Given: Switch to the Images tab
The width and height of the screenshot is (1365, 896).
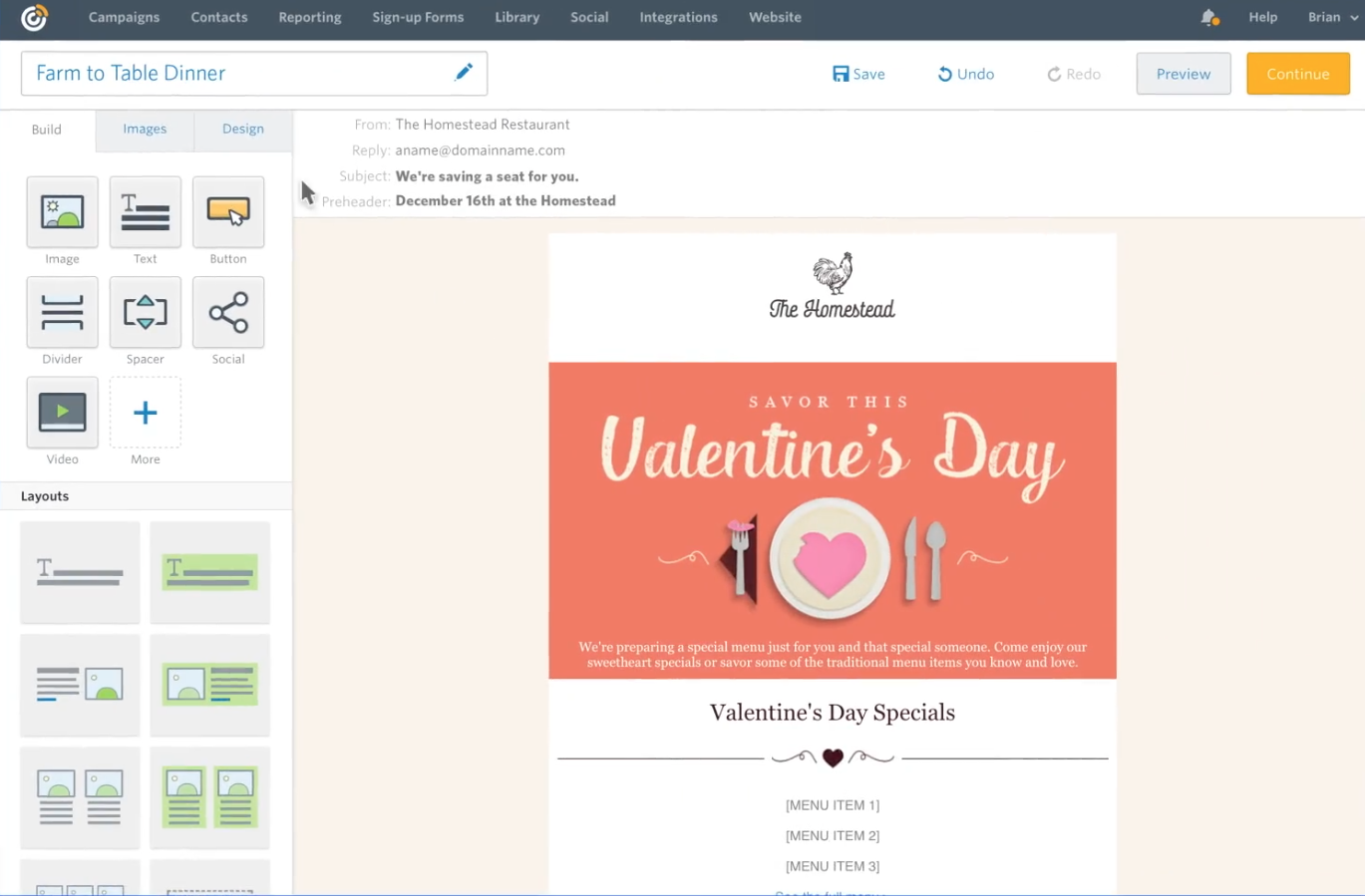Looking at the screenshot, I should coord(145,130).
